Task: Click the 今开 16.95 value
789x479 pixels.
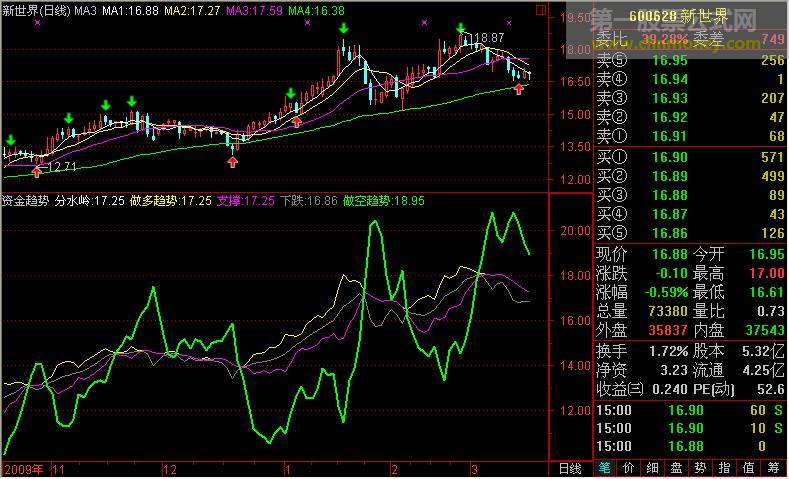Action: pos(767,254)
